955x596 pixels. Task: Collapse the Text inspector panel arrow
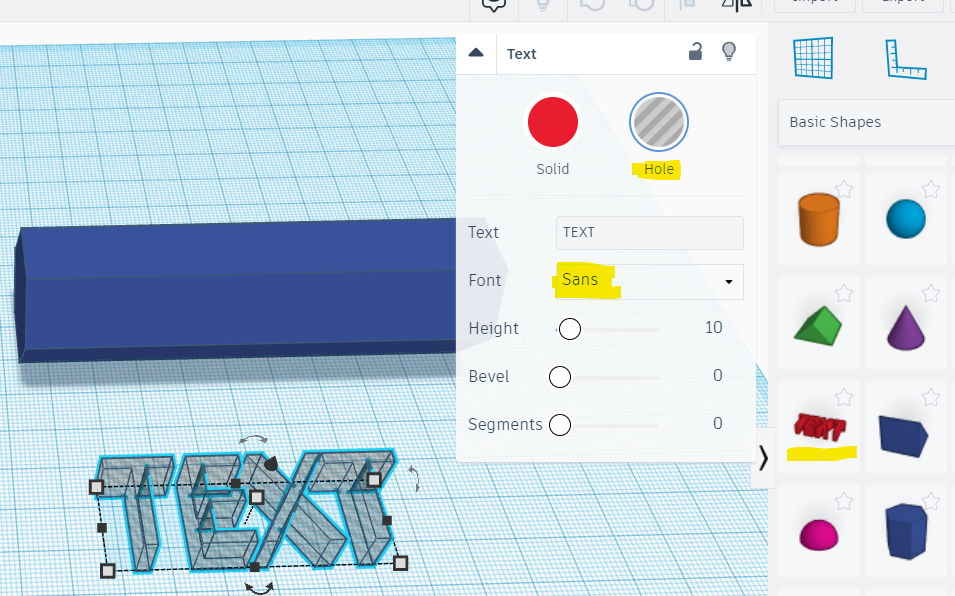[476, 53]
